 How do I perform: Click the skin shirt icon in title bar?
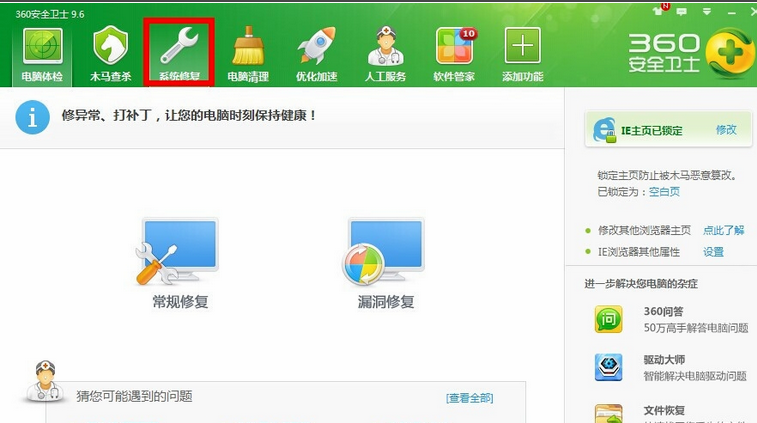point(659,11)
